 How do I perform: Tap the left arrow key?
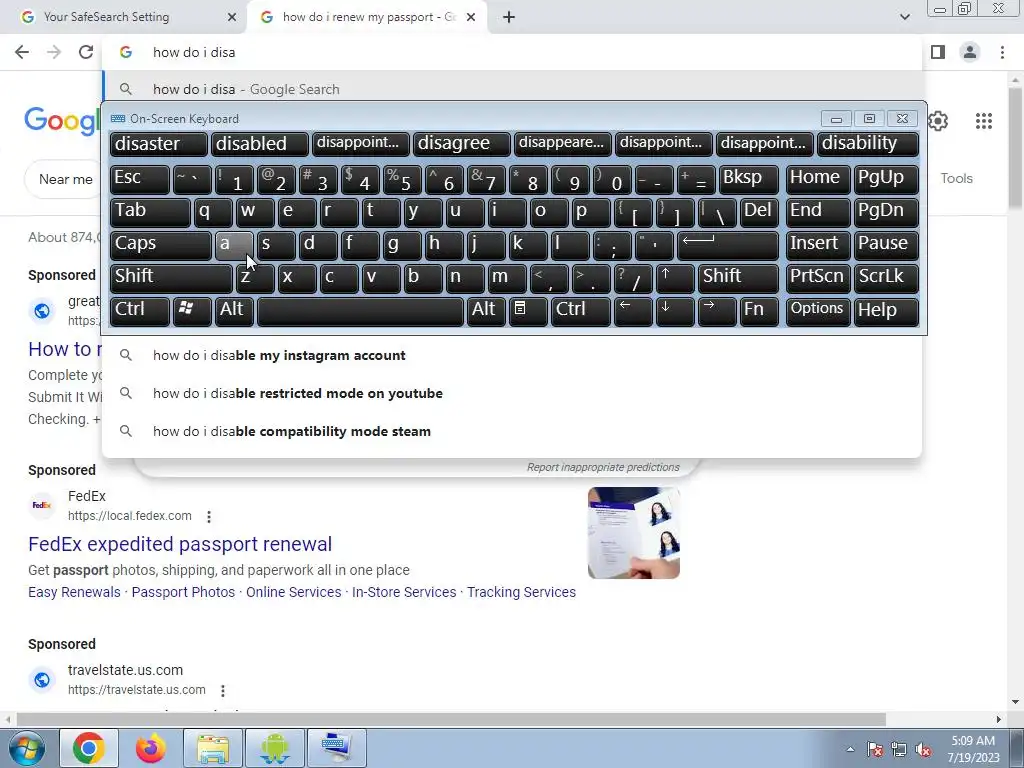(633, 311)
